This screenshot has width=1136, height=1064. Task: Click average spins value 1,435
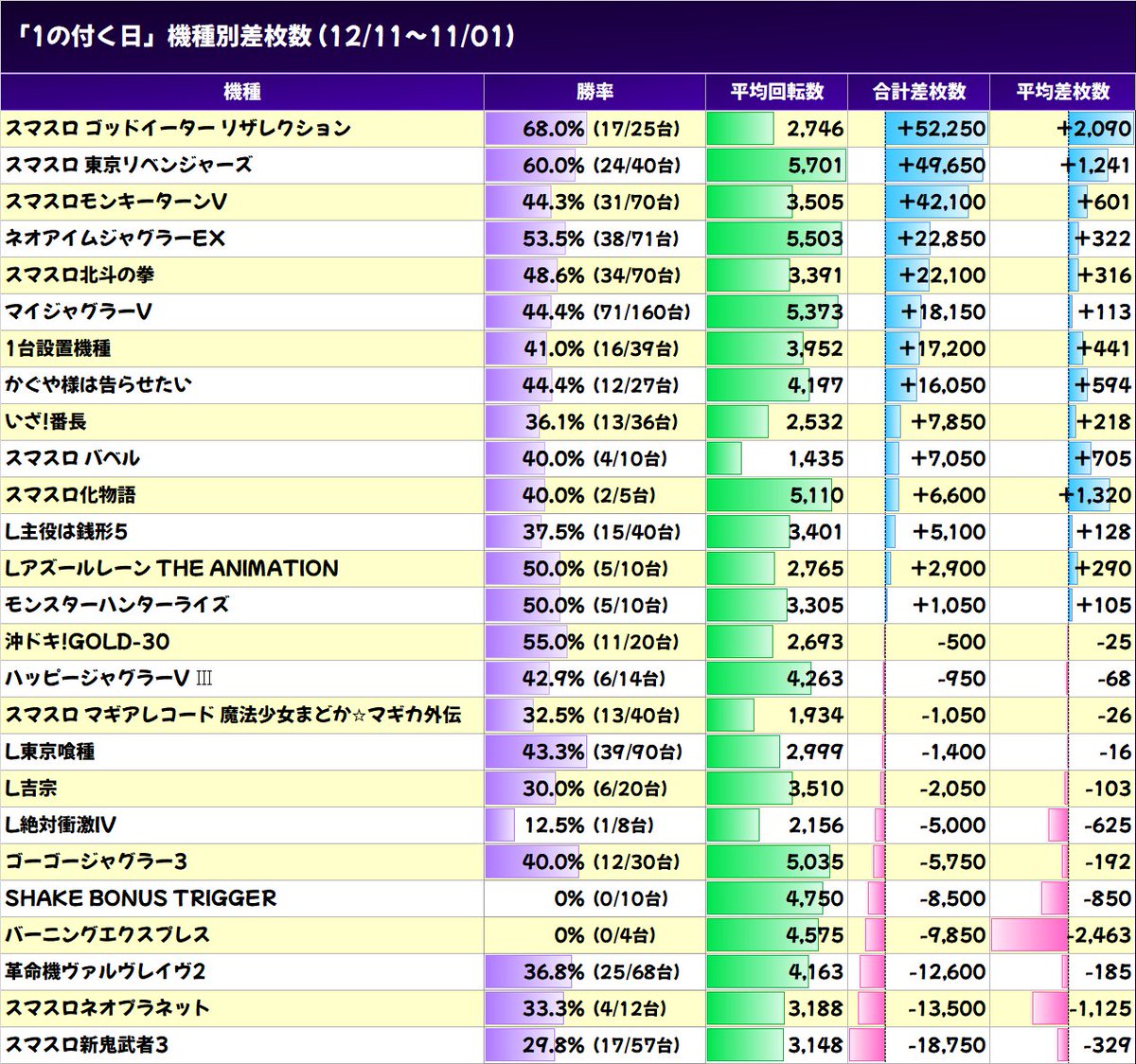(815, 459)
